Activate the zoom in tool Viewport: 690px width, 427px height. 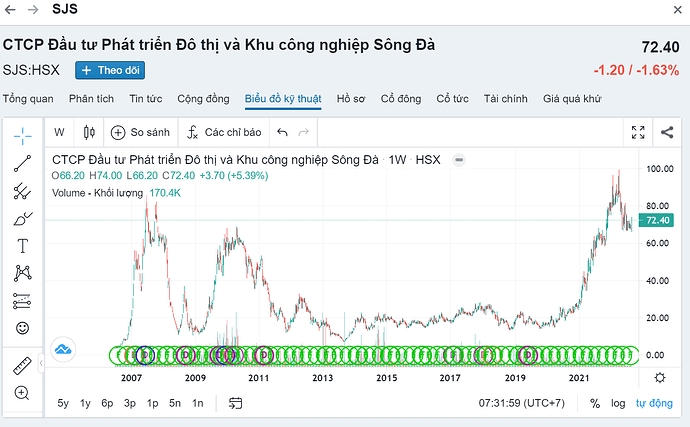coord(22,393)
